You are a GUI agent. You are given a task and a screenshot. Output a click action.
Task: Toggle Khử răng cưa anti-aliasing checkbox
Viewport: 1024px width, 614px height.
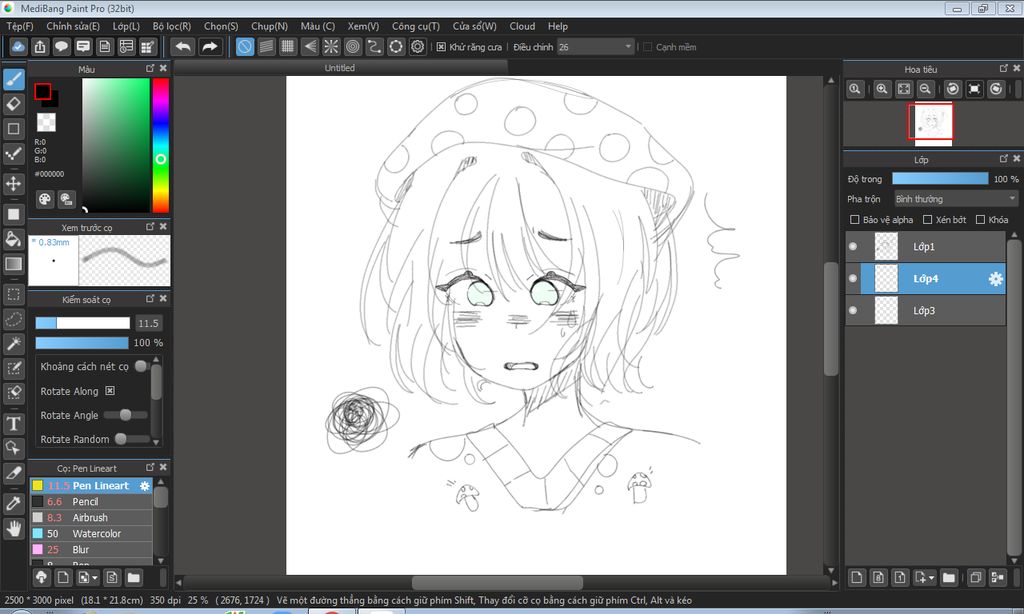(441, 47)
